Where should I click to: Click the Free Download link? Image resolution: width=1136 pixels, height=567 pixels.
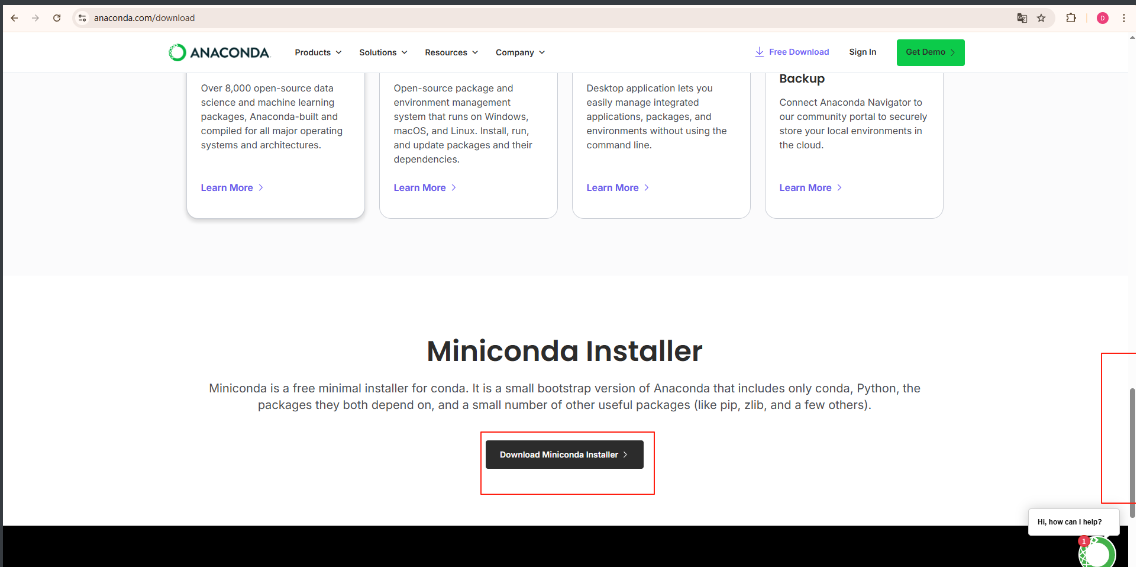(792, 52)
